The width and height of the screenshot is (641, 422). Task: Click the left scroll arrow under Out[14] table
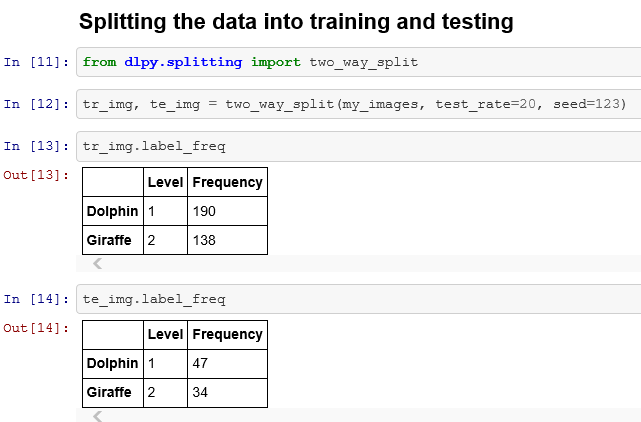(x=97, y=416)
